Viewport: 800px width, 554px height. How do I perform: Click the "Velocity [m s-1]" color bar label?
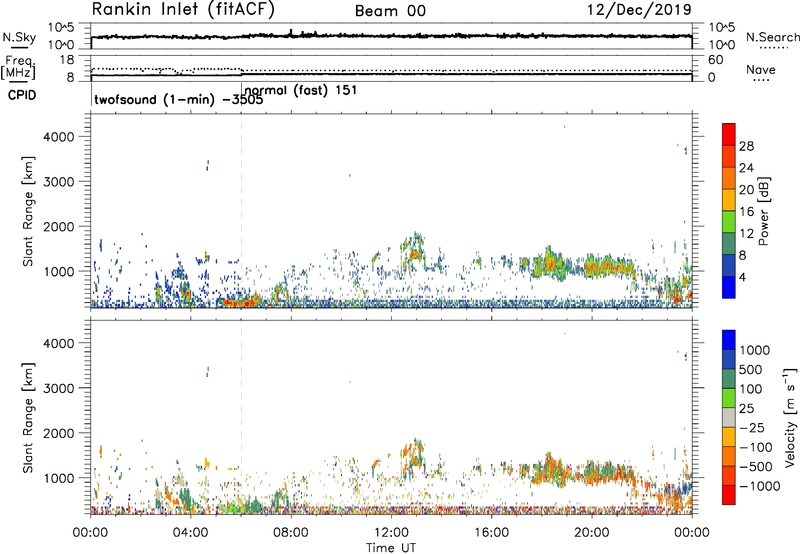(x=790, y=417)
